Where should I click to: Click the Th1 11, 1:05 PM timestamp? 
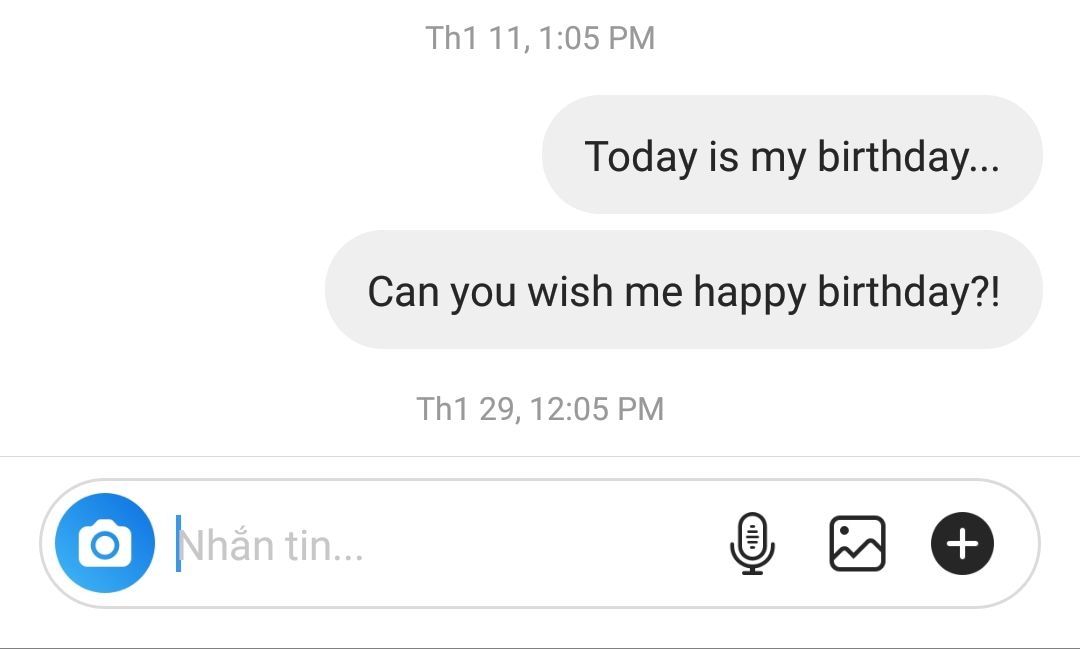[x=540, y=38]
